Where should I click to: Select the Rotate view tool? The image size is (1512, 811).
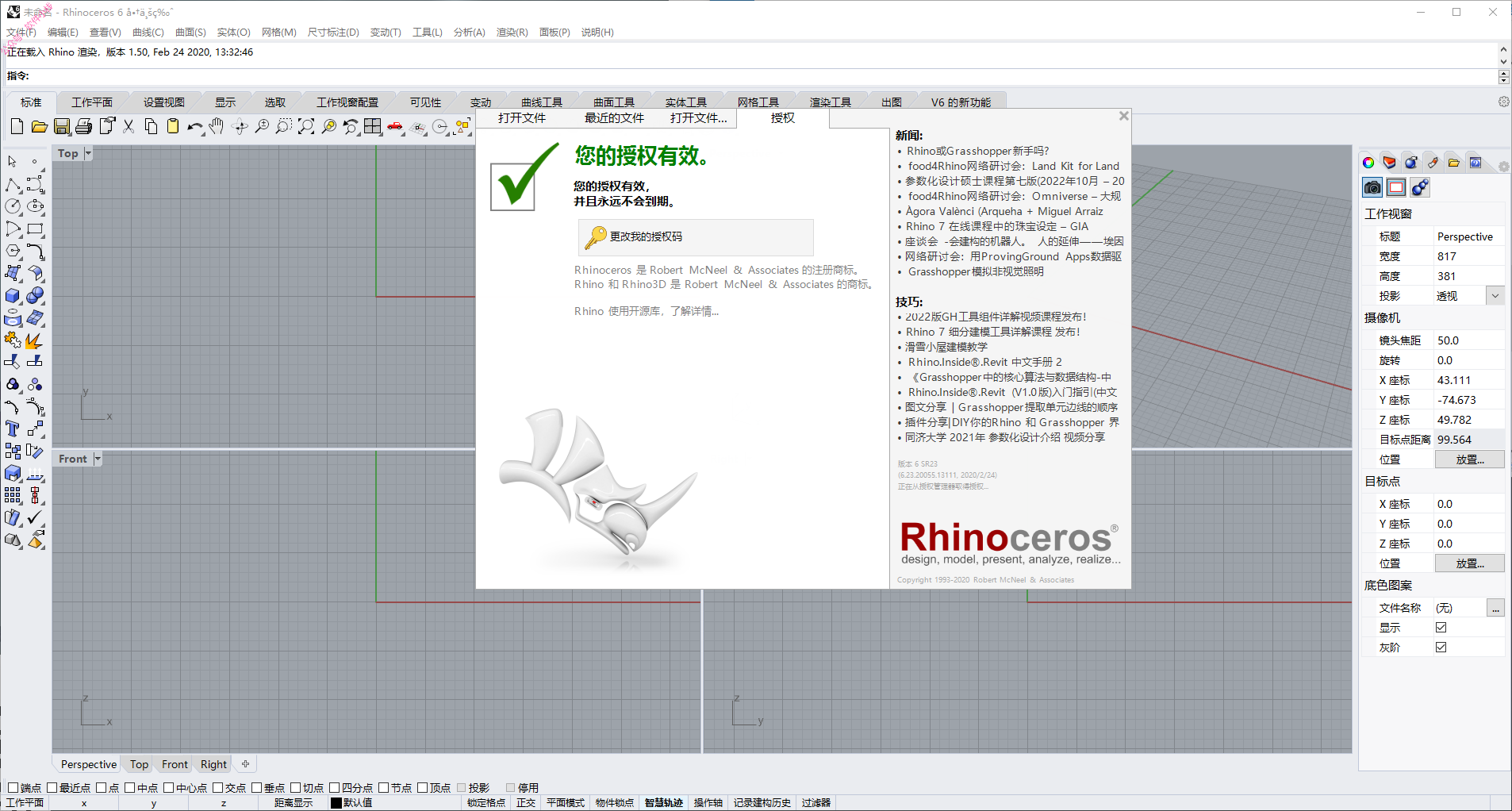pyautogui.click(x=240, y=126)
